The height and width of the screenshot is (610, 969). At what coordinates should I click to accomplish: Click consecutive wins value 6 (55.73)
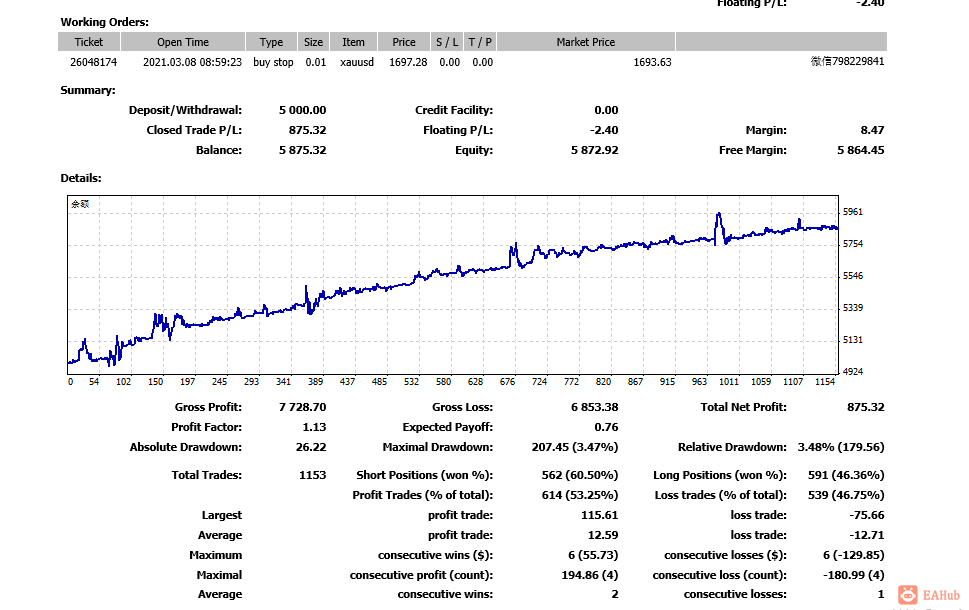tap(593, 555)
